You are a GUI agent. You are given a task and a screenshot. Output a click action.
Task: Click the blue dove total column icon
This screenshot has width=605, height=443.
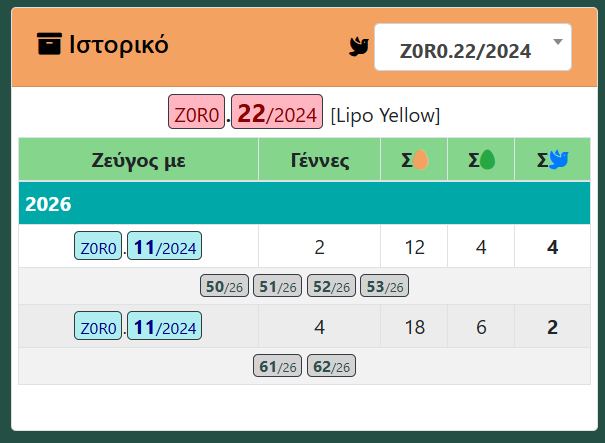tap(559, 160)
